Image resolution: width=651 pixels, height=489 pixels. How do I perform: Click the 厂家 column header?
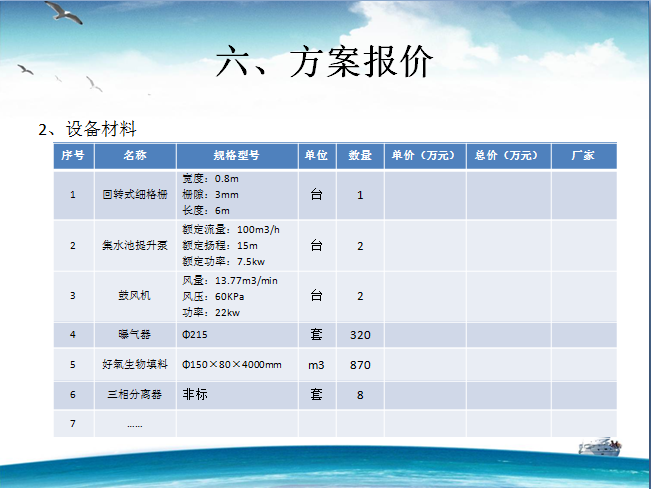(x=584, y=156)
